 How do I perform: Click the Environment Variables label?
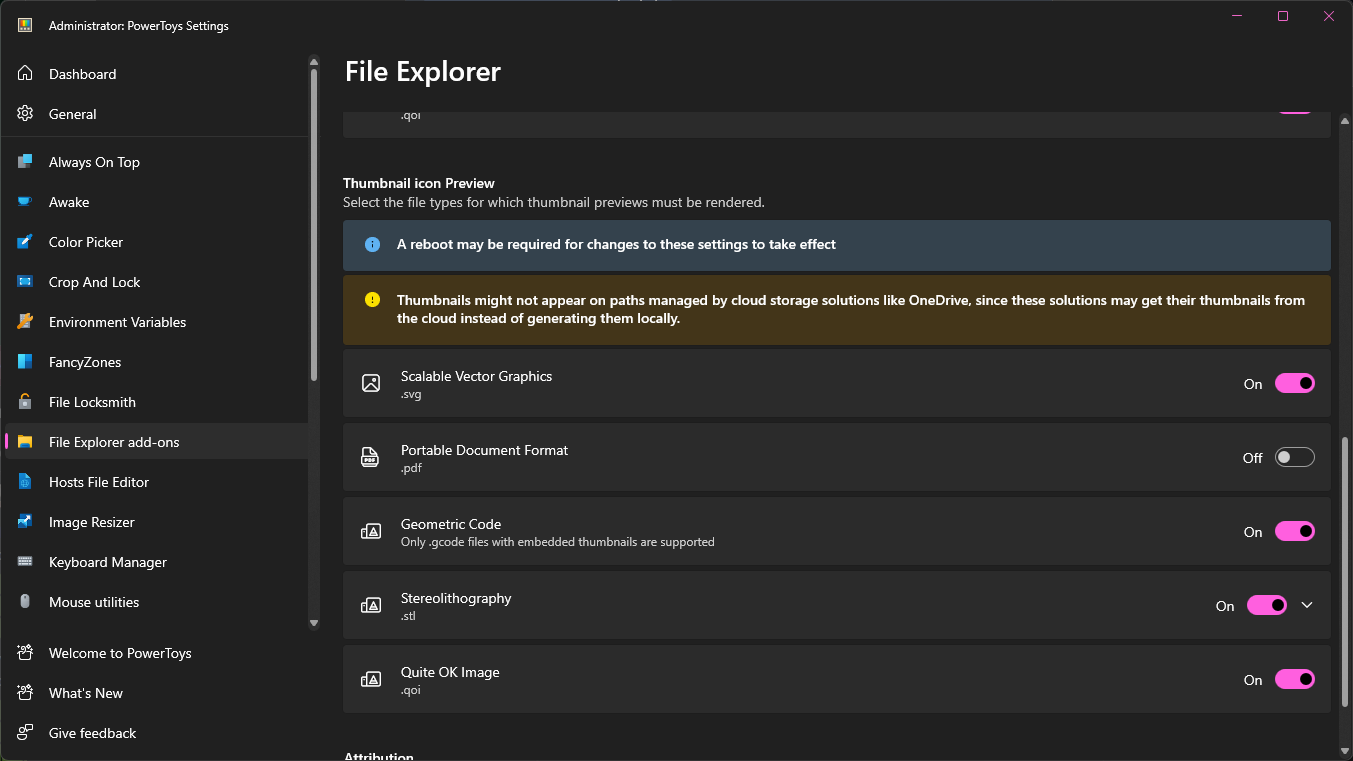pos(118,322)
